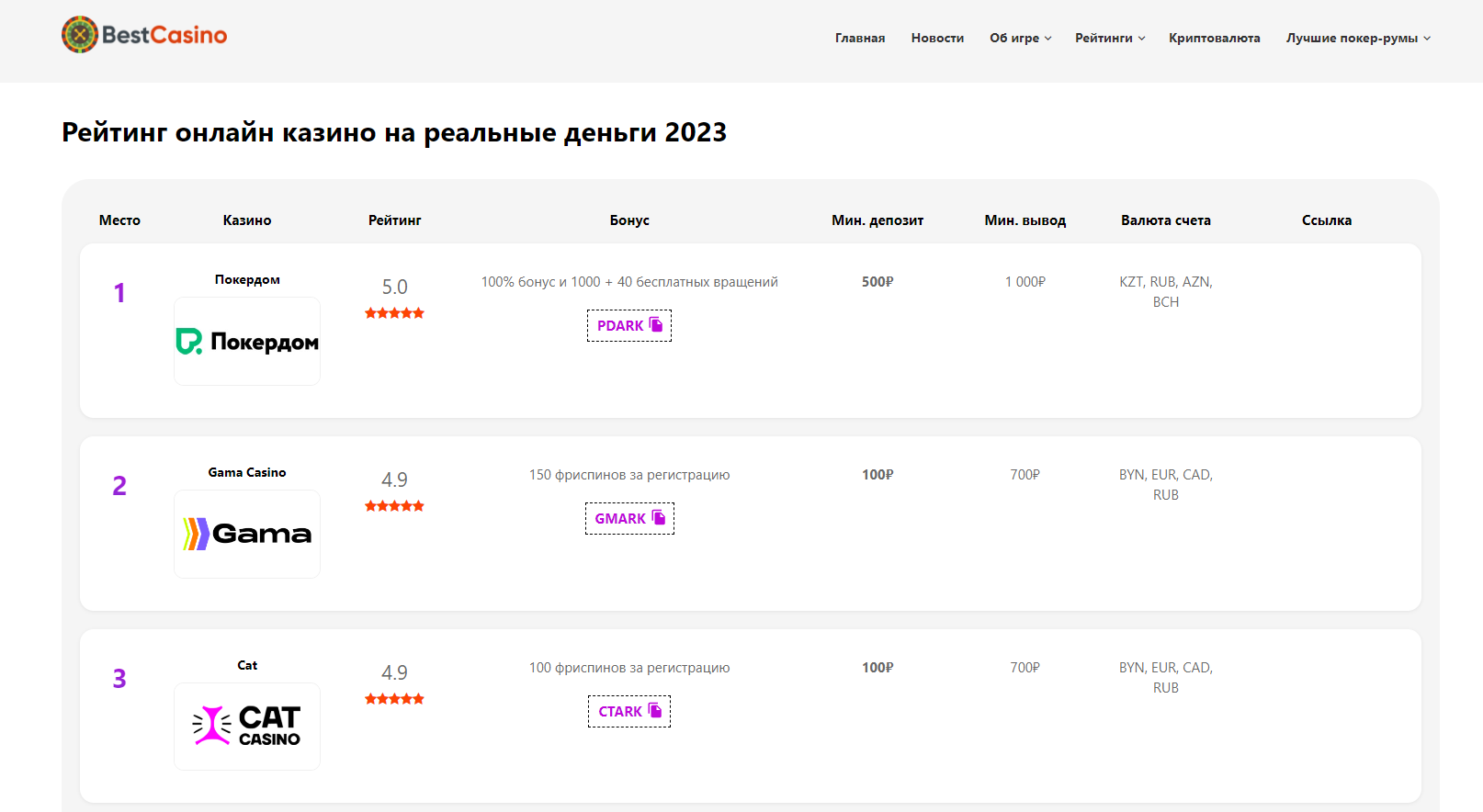1483x812 pixels.
Task: Click the Ссылка column header
Action: pyautogui.click(x=1327, y=220)
